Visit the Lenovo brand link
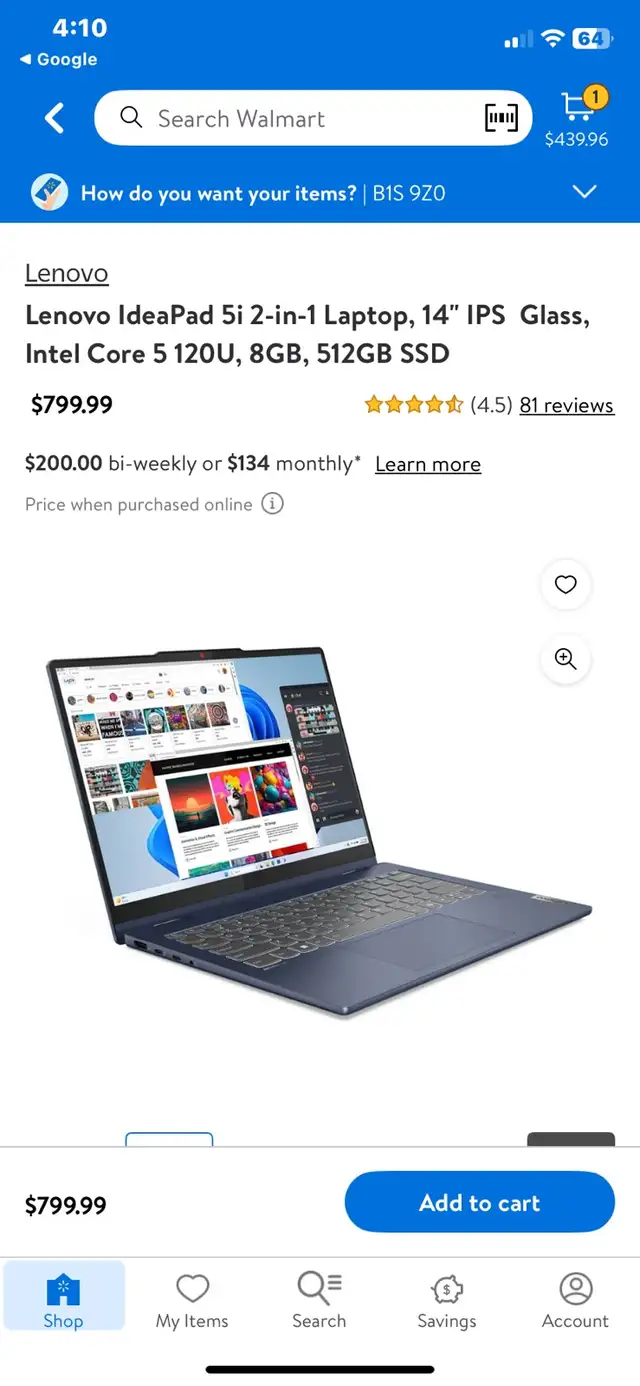 (x=66, y=273)
